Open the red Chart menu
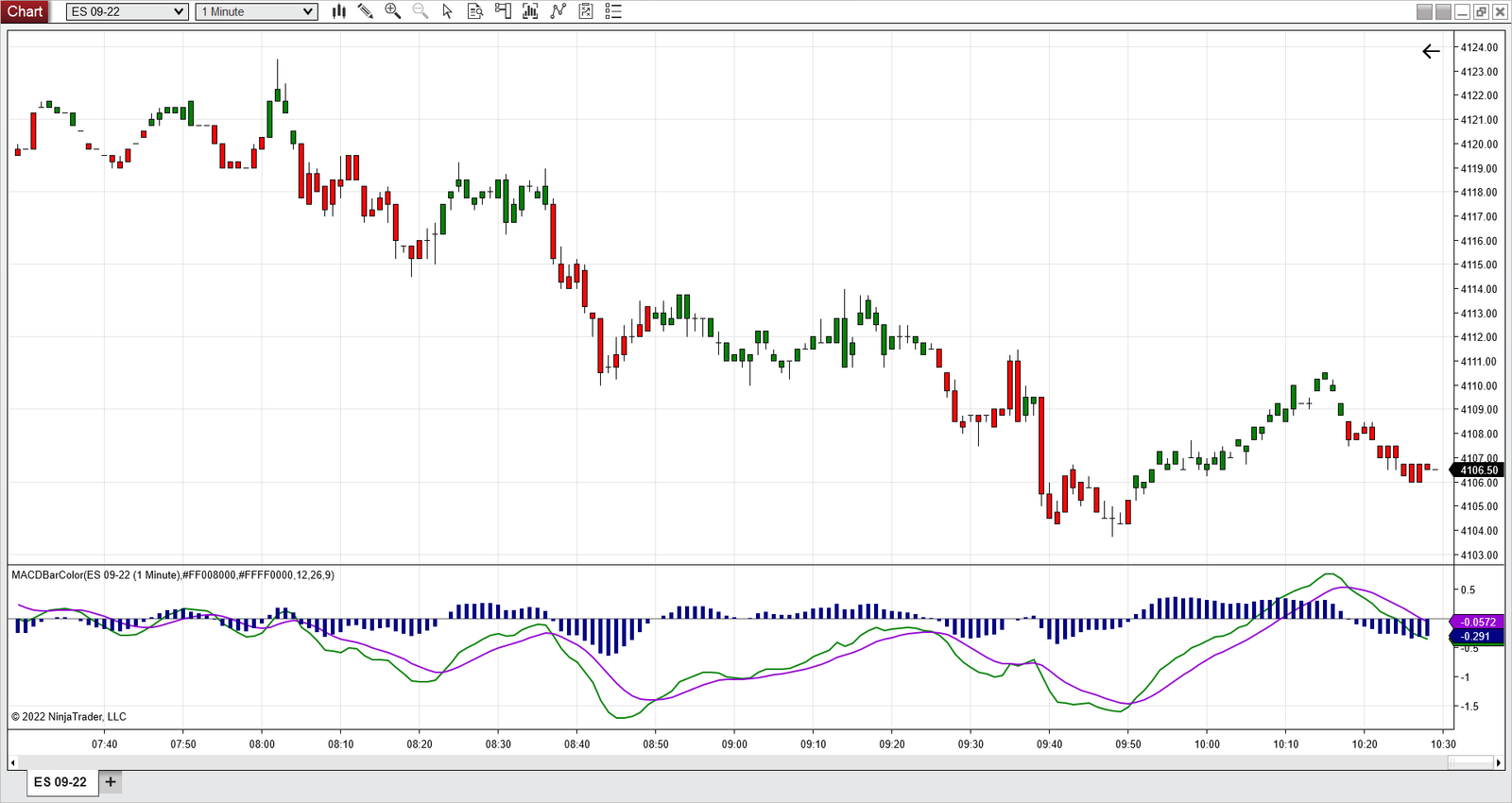1512x803 pixels. pos(26,11)
